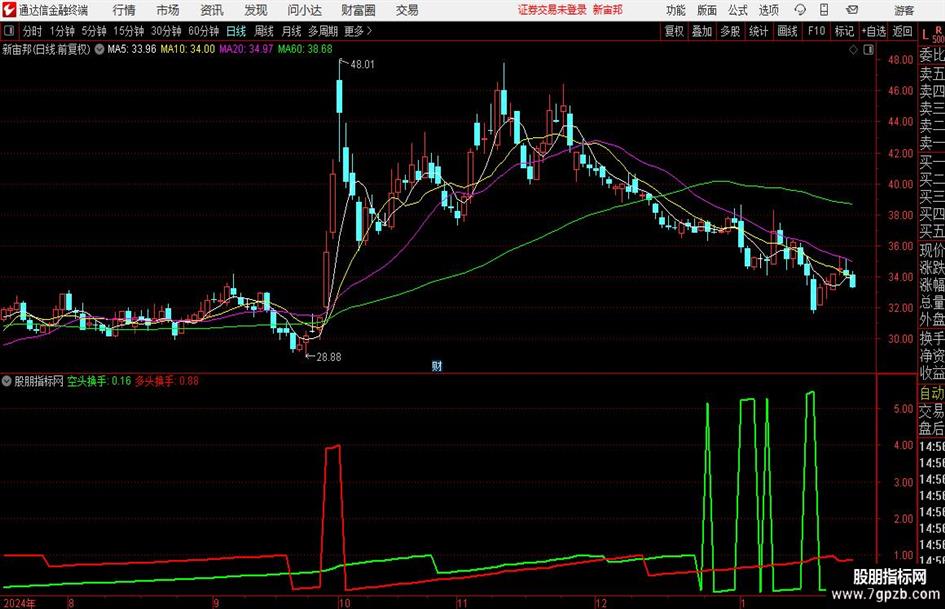
Task: Click the 叠加 overlay toolbar button
Action: (702, 31)
